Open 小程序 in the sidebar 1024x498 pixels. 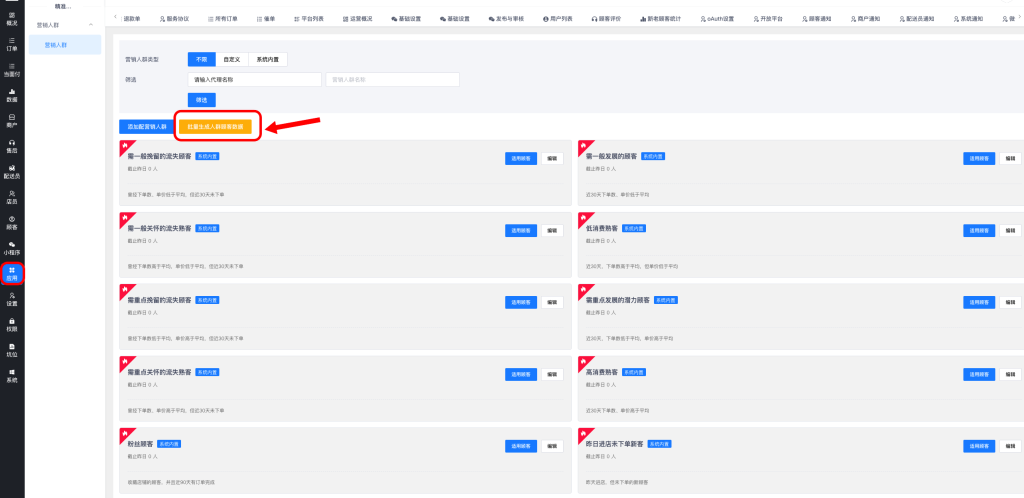tap(12, 247)
